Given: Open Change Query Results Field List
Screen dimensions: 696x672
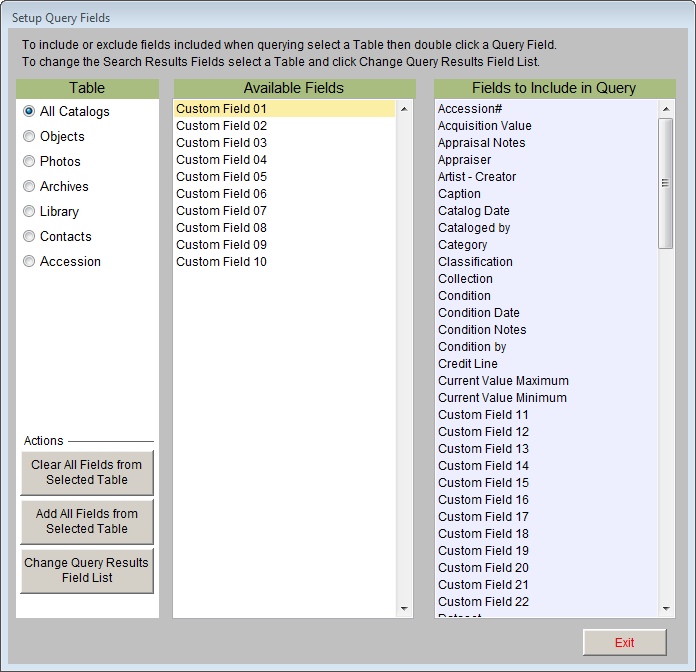Looking at the screenshot, I should point(87,570).
